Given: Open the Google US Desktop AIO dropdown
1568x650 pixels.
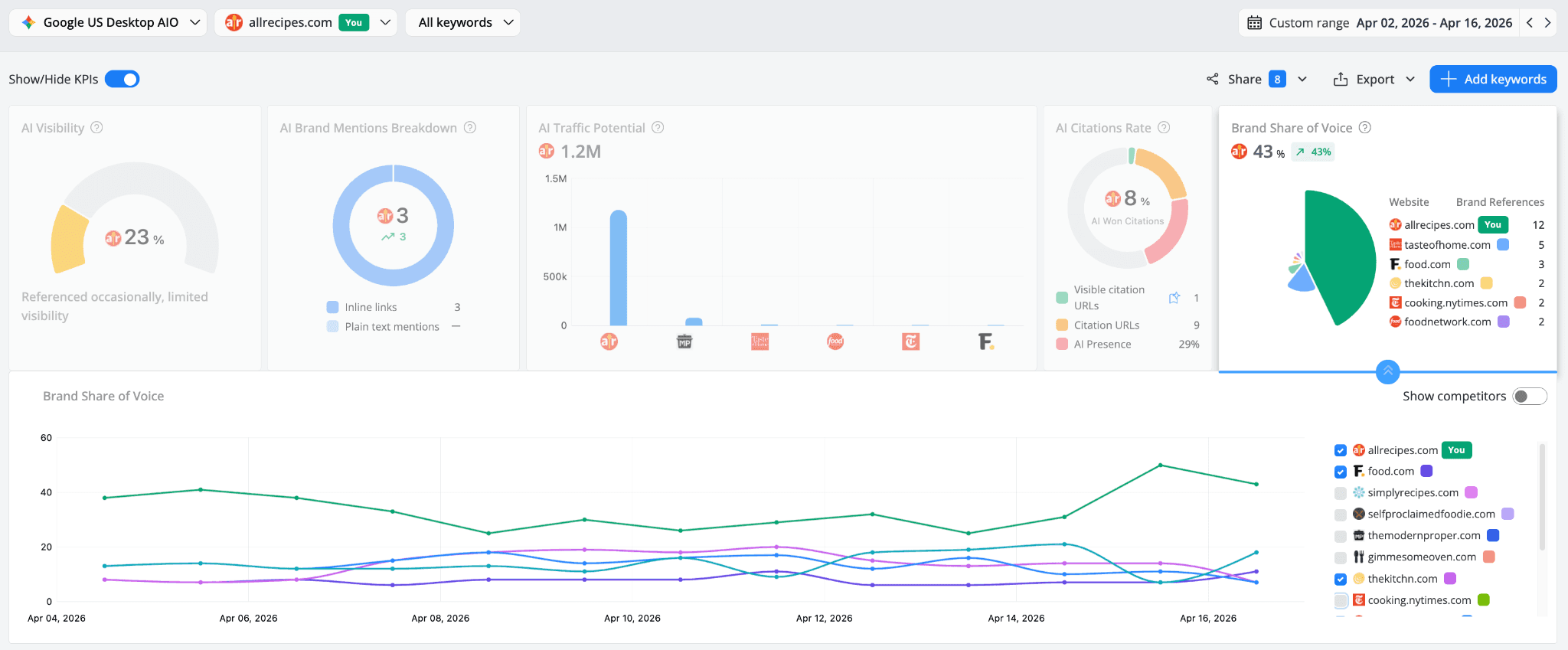Looking at the screenshot, I should [108, 22].
